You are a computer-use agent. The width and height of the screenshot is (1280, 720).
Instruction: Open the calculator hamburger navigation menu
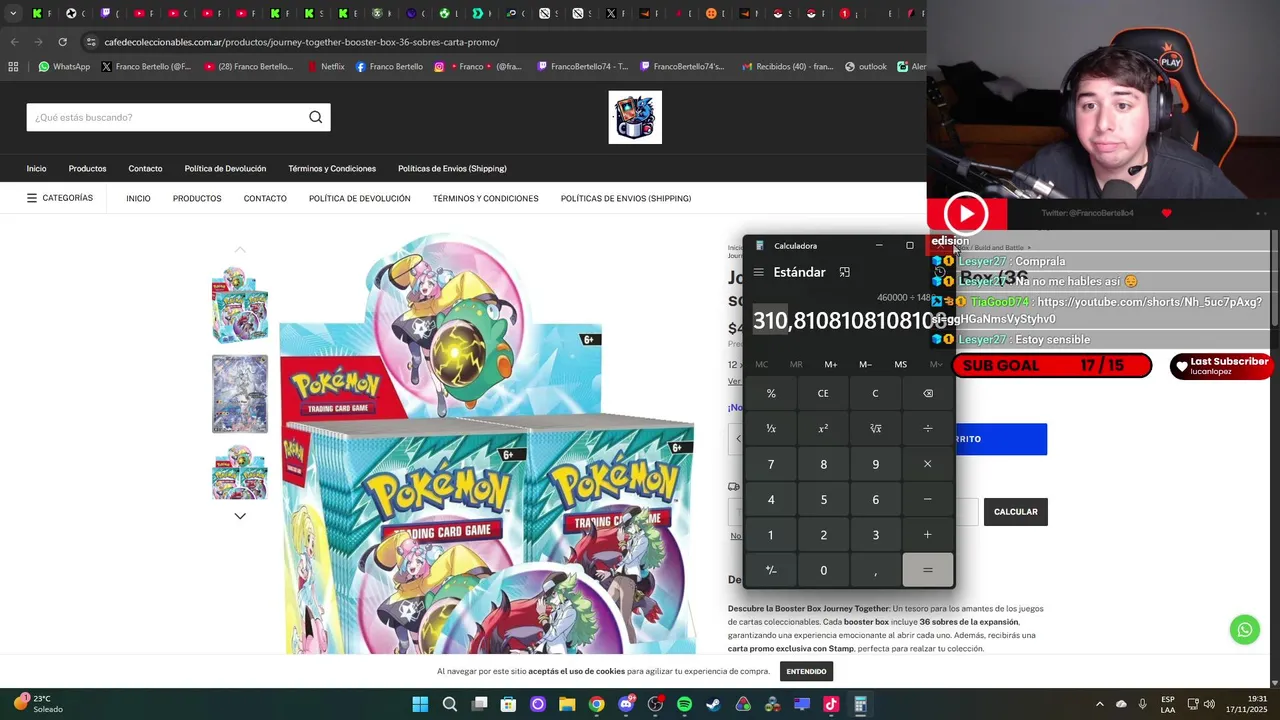coord(758,272)
